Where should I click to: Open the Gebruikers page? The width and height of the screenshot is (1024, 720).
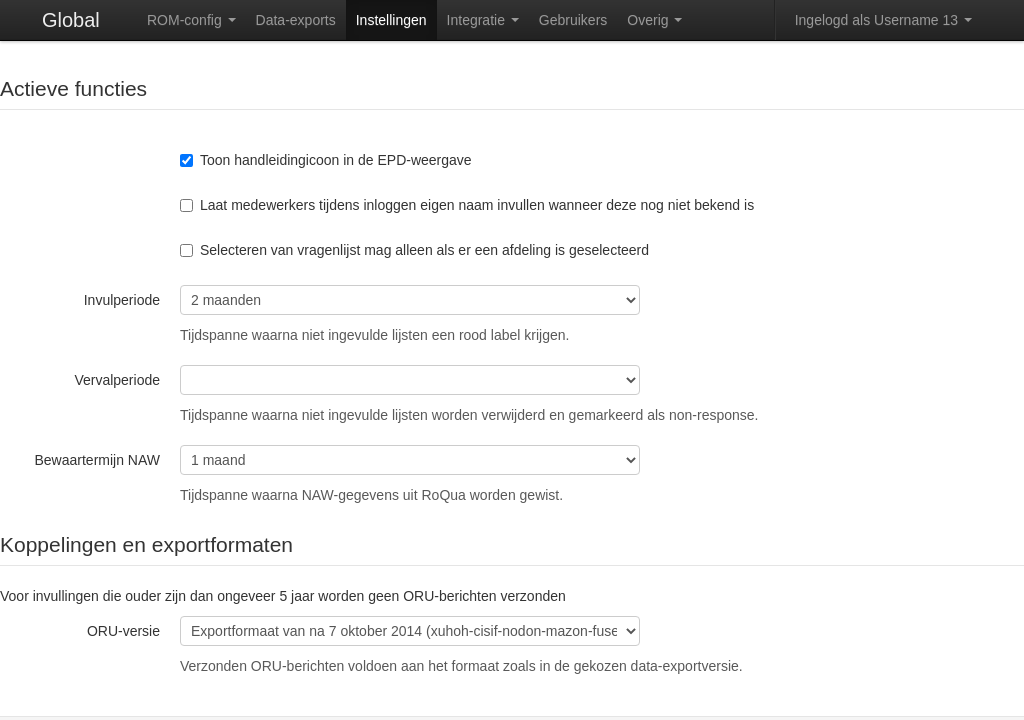(x=572, y=20)
